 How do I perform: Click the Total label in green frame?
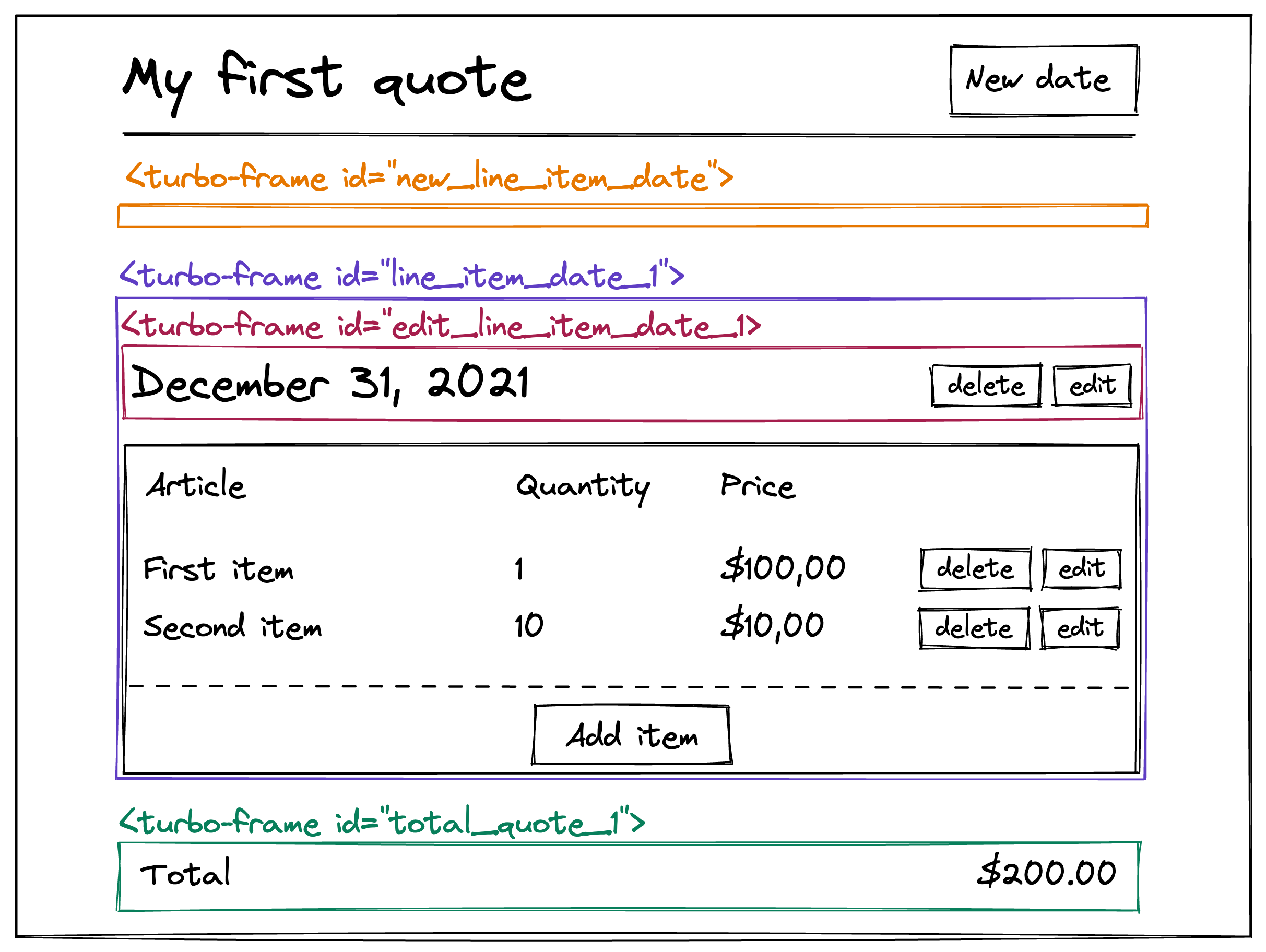click(x=185, y=873)
